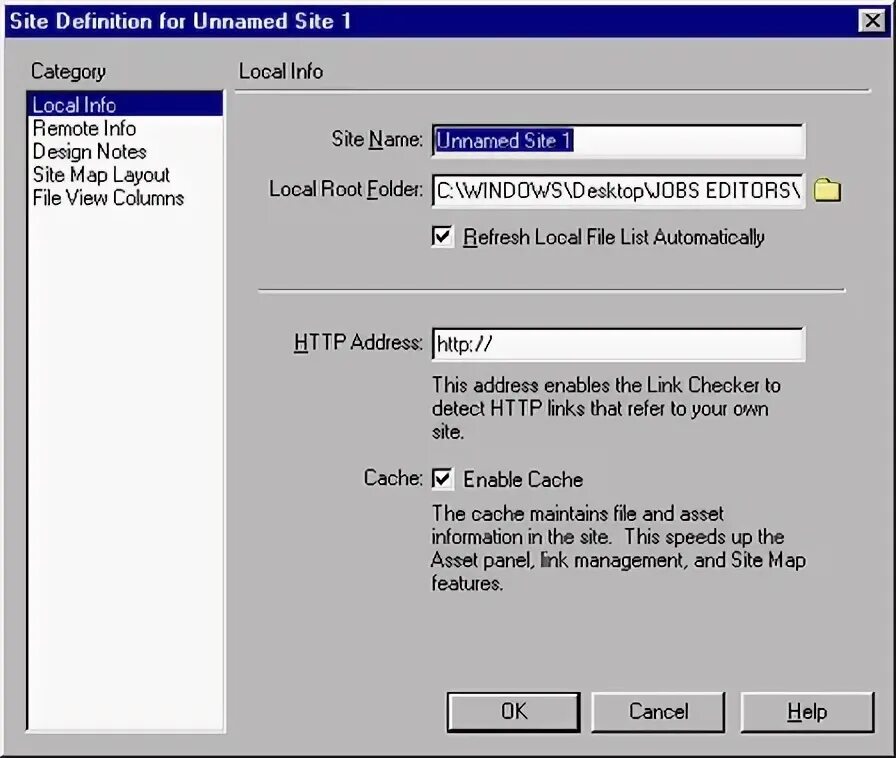
Task: Switch to Site Map Layout category
Action: tap(125, 174)
